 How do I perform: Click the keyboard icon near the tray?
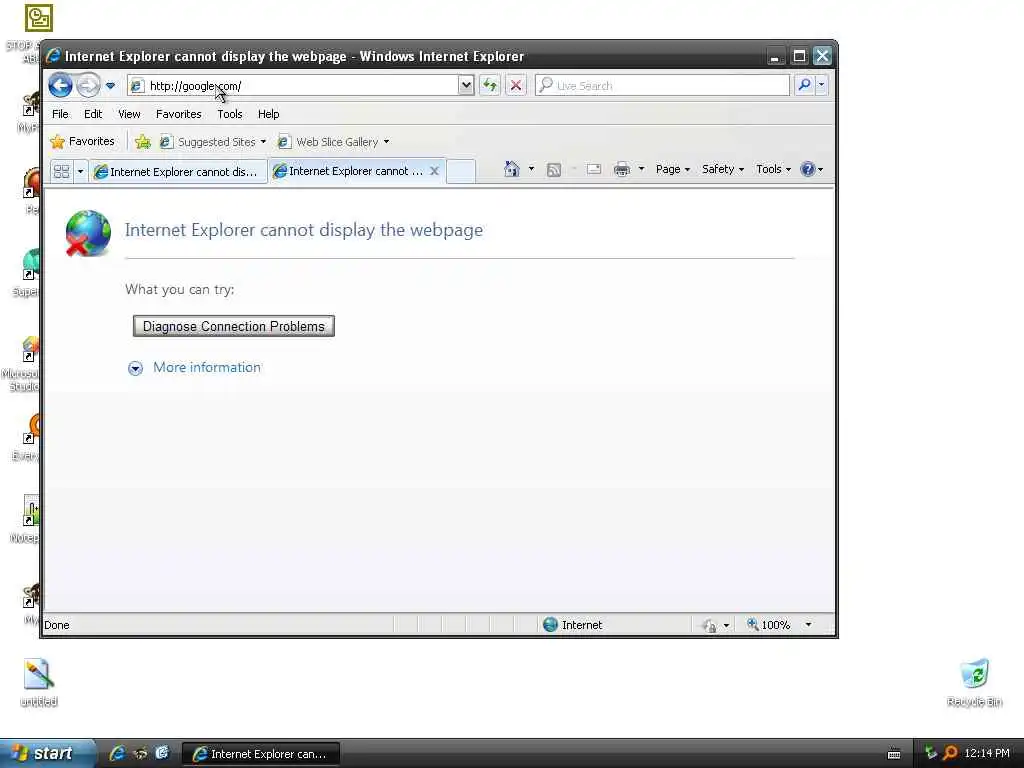point(894,754)
